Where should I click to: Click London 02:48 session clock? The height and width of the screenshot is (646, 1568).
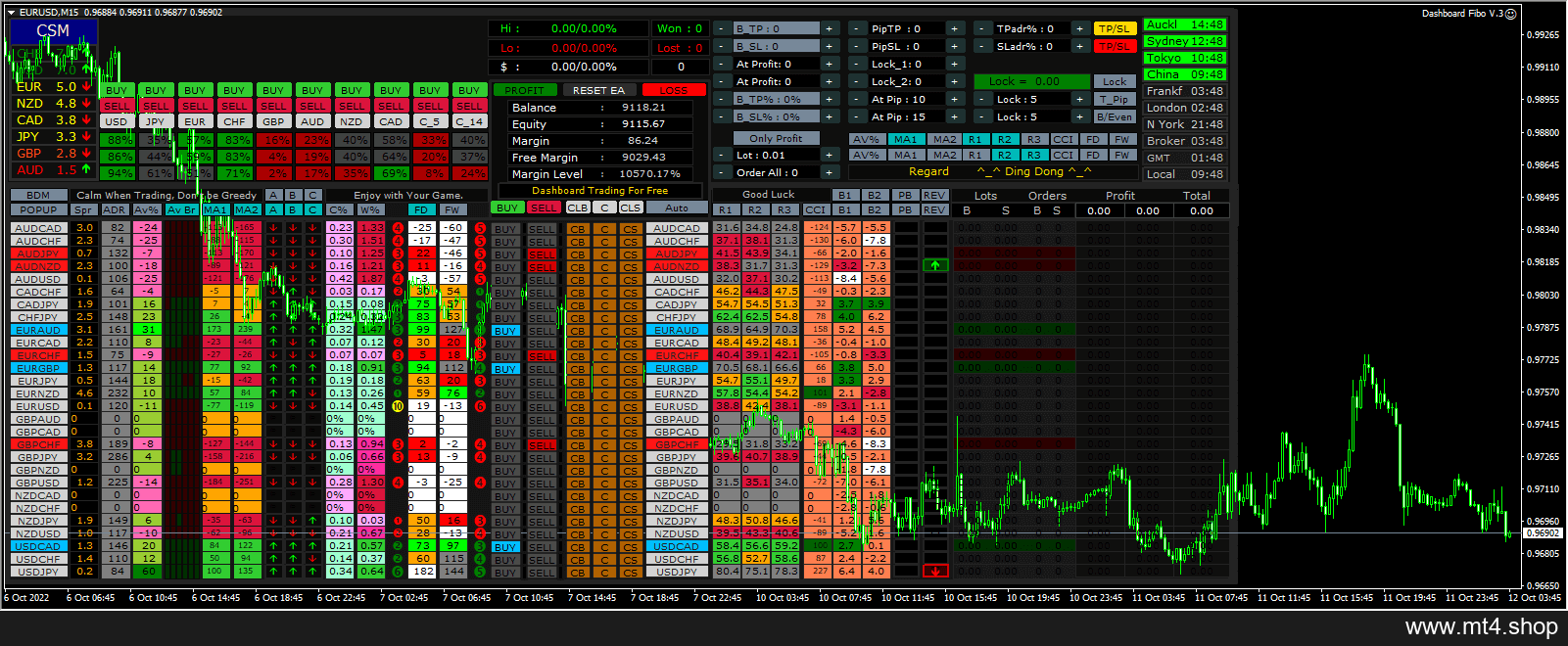(x=1185, y=108)
